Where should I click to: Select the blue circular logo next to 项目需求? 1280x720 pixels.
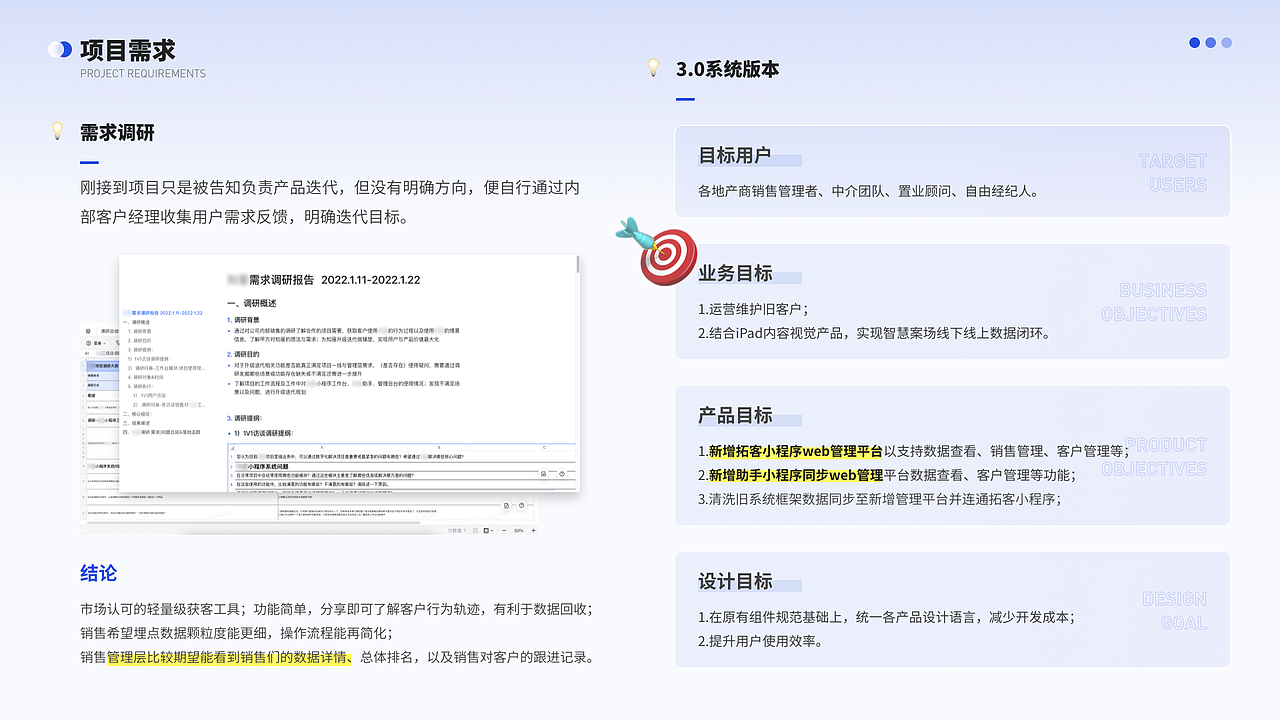60,48
